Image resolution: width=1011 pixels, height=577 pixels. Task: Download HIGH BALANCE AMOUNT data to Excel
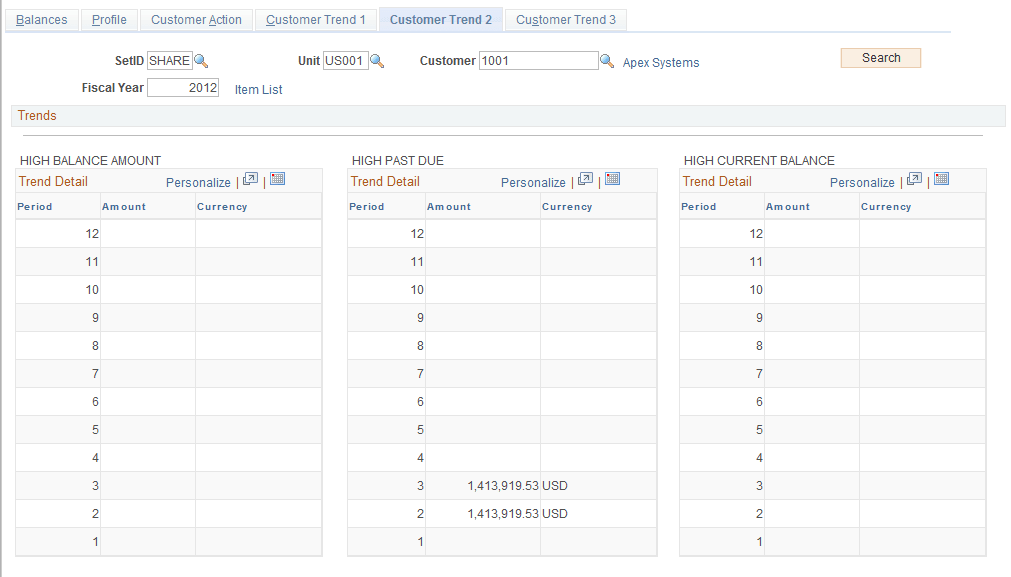277,180
